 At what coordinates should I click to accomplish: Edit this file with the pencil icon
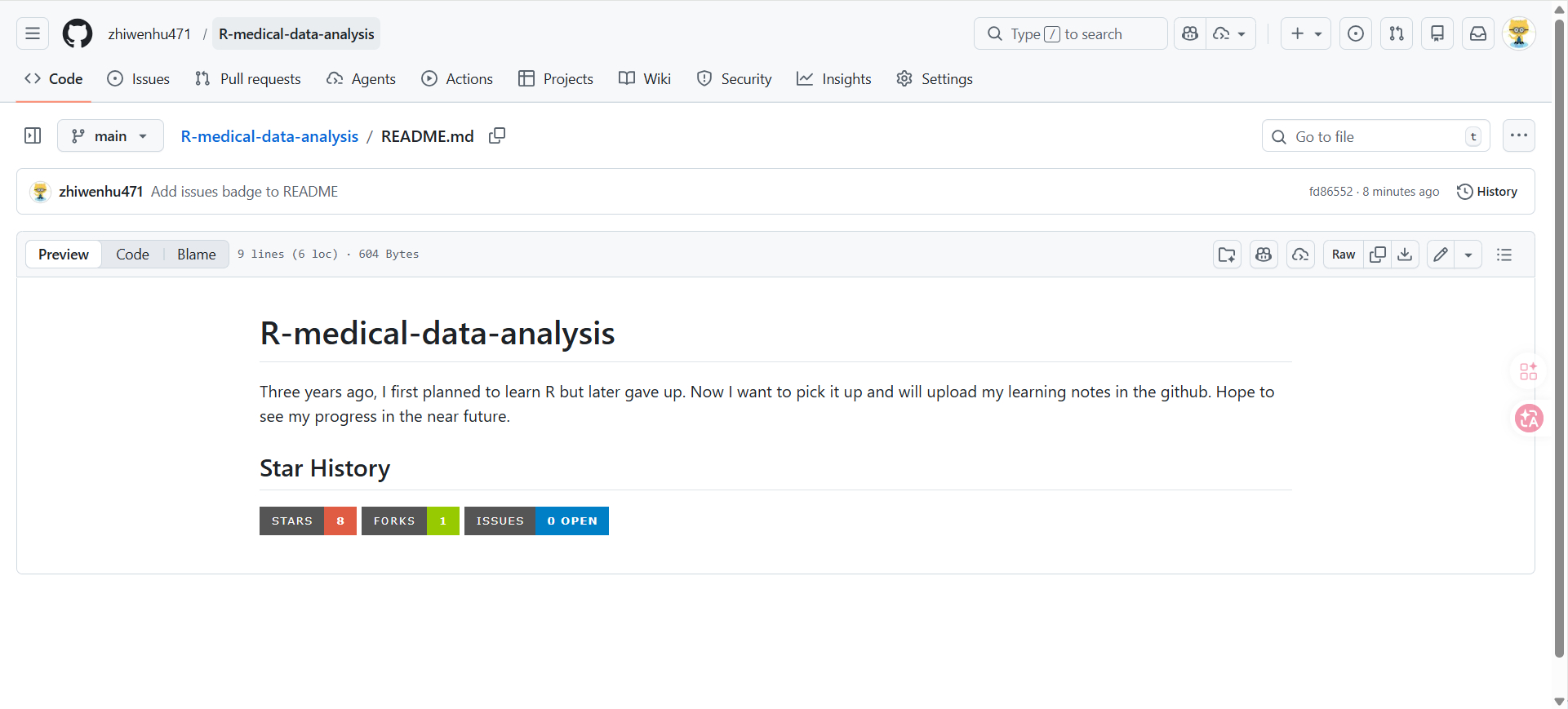(1441, 255)
